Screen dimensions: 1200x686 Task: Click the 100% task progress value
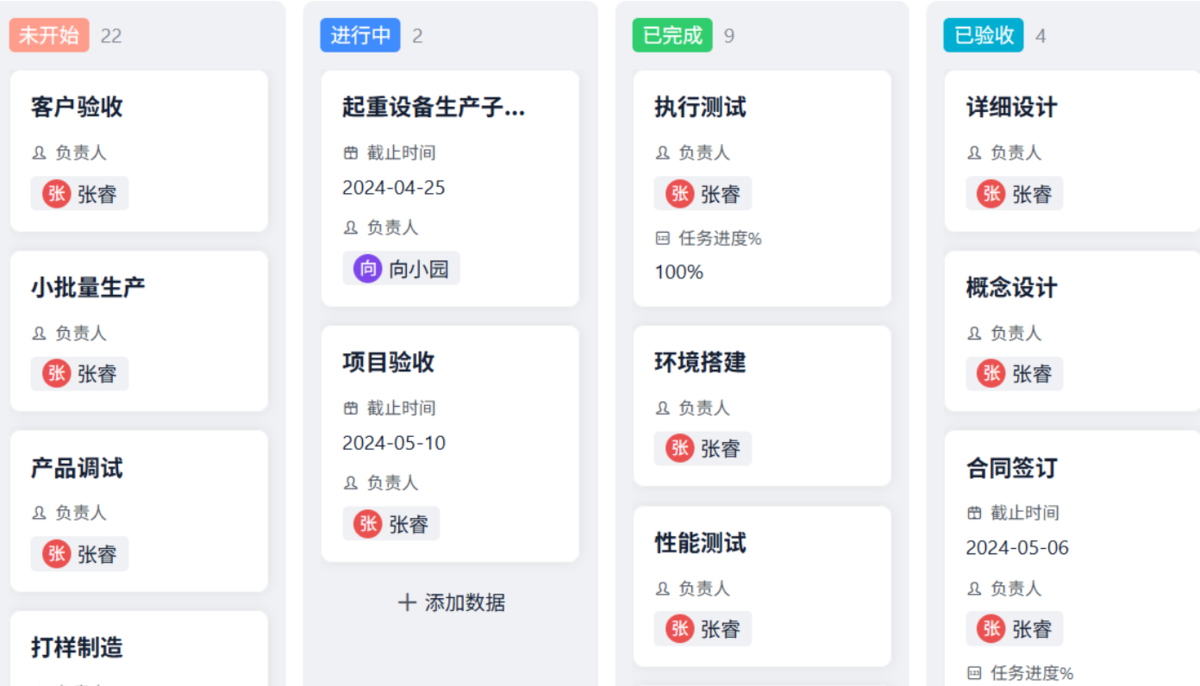(679, 272)
